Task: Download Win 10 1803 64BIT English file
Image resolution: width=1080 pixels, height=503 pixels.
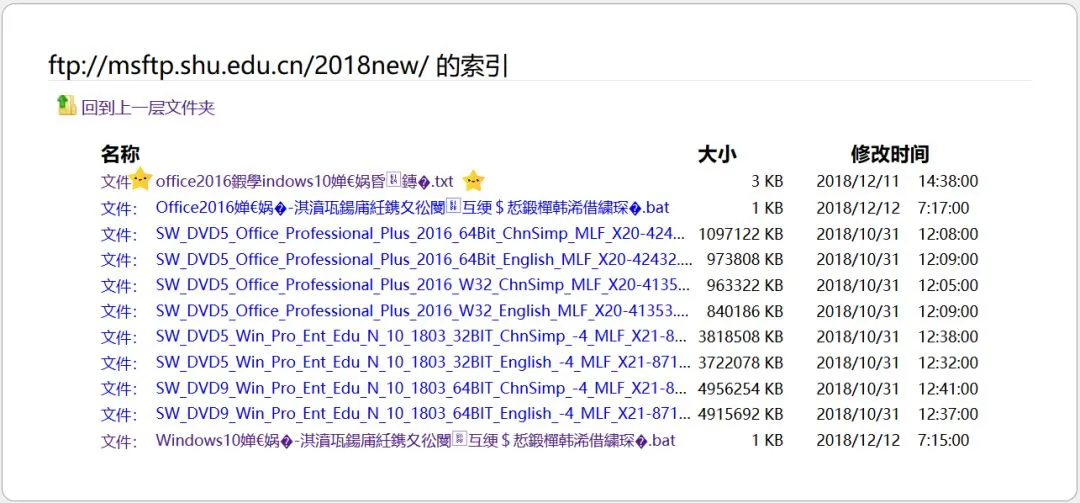Action: pos(423,414)
